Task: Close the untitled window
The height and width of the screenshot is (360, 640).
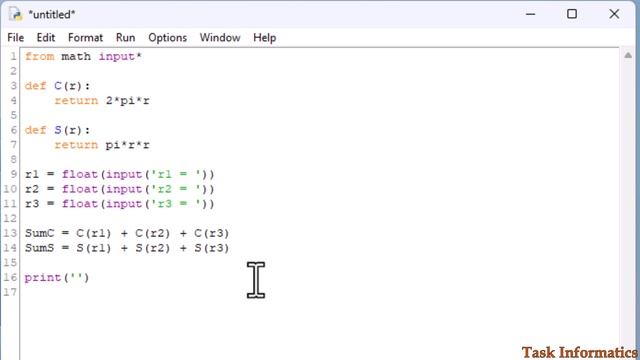Action: (614, 14)
